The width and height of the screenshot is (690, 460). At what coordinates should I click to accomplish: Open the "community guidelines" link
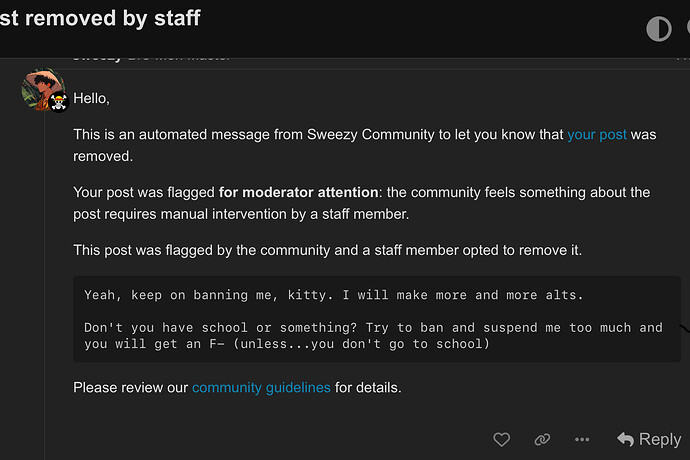coord(261,387)
